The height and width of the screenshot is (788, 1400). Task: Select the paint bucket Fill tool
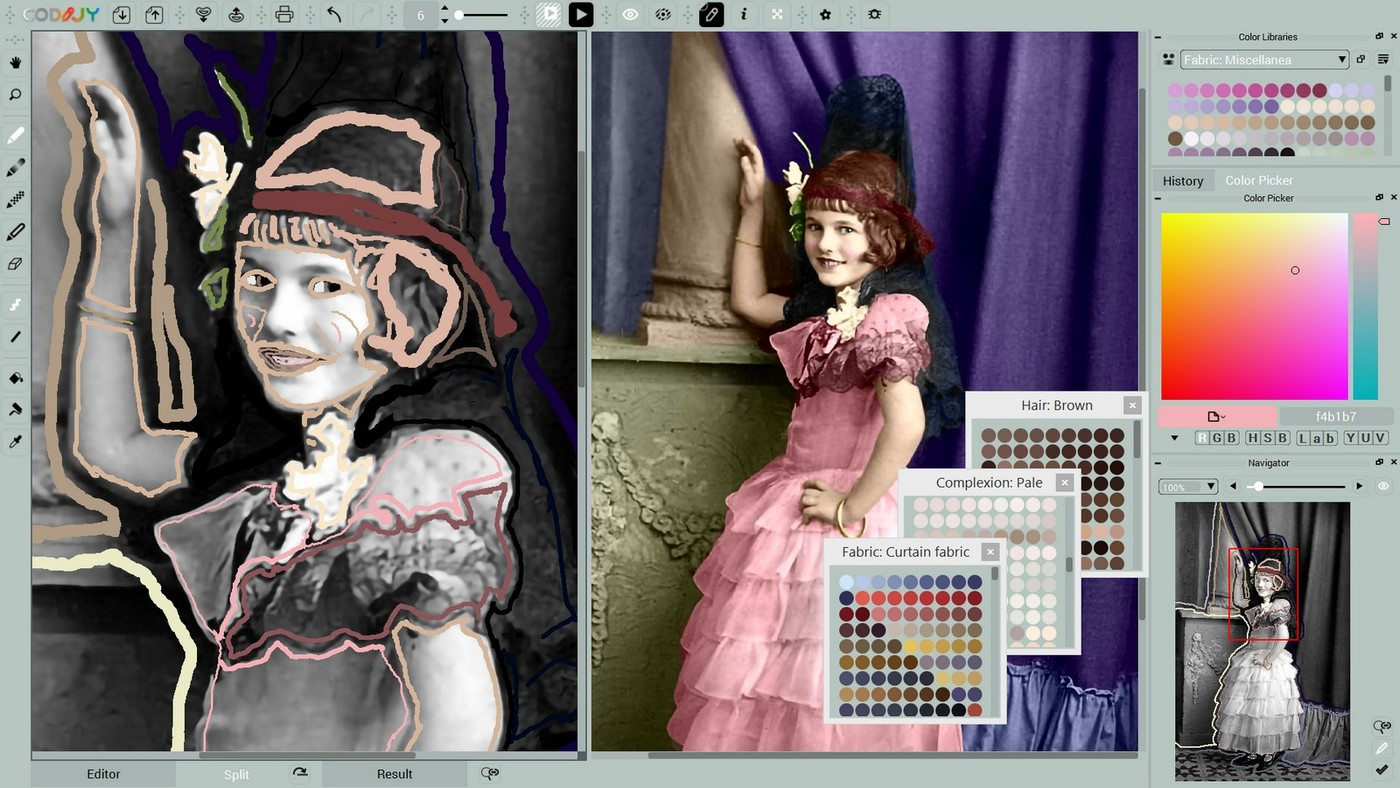pos(15,377)
